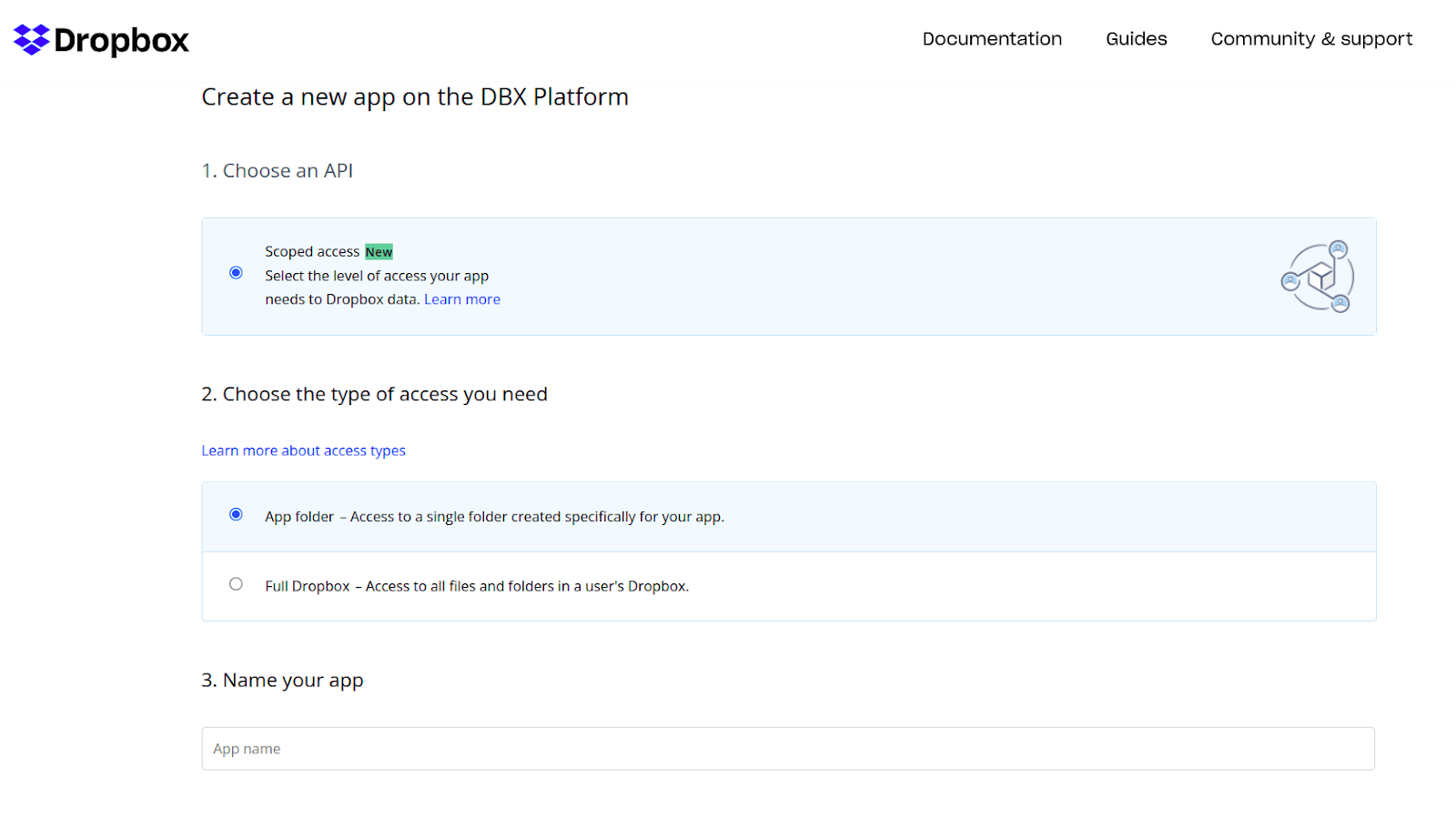Screen dimensions: 1456x819
Task: Click Learn more about access types
Action: (x=303, y=450)
